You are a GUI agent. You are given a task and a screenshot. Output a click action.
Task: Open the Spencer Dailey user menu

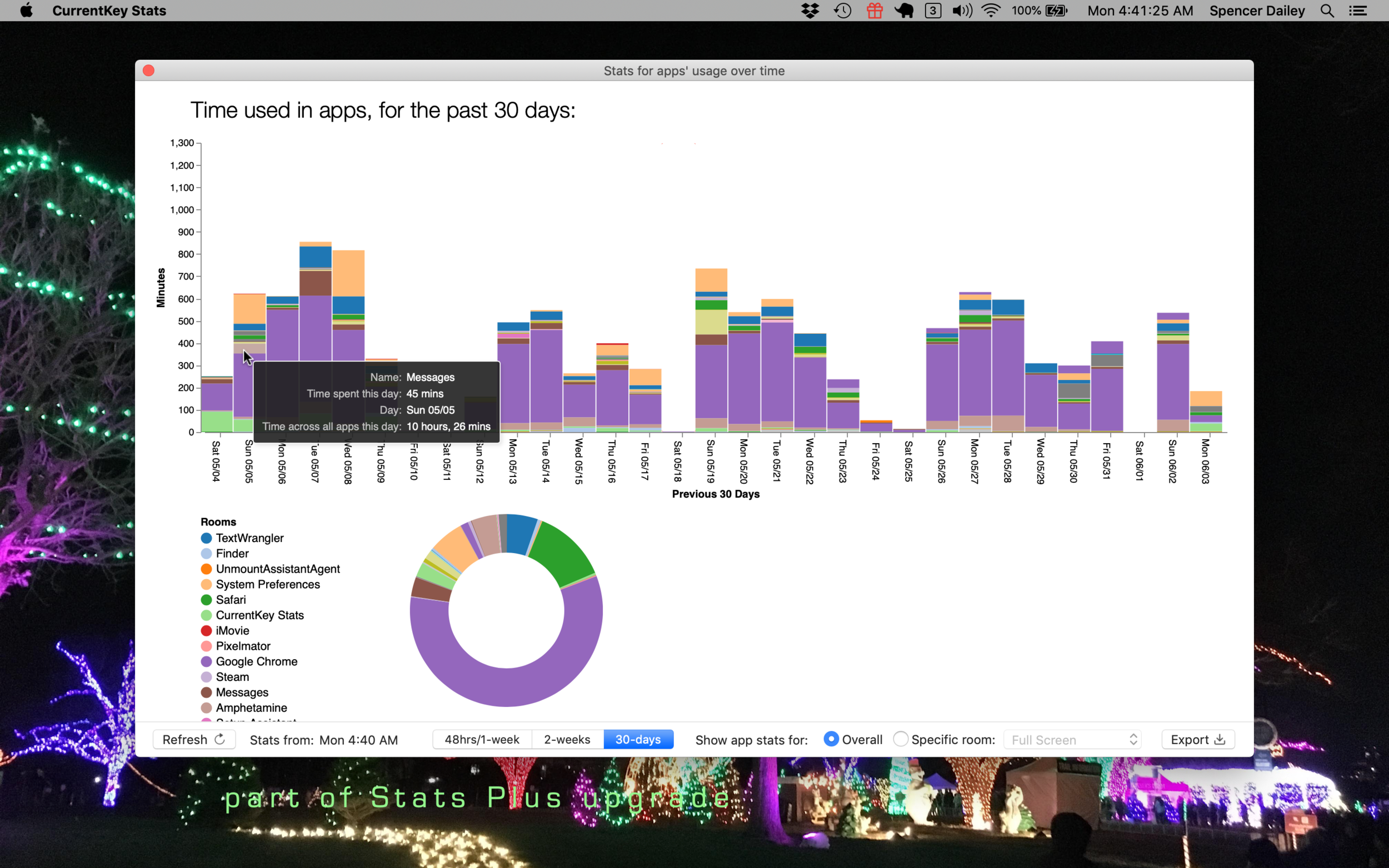click(1257, 11)
